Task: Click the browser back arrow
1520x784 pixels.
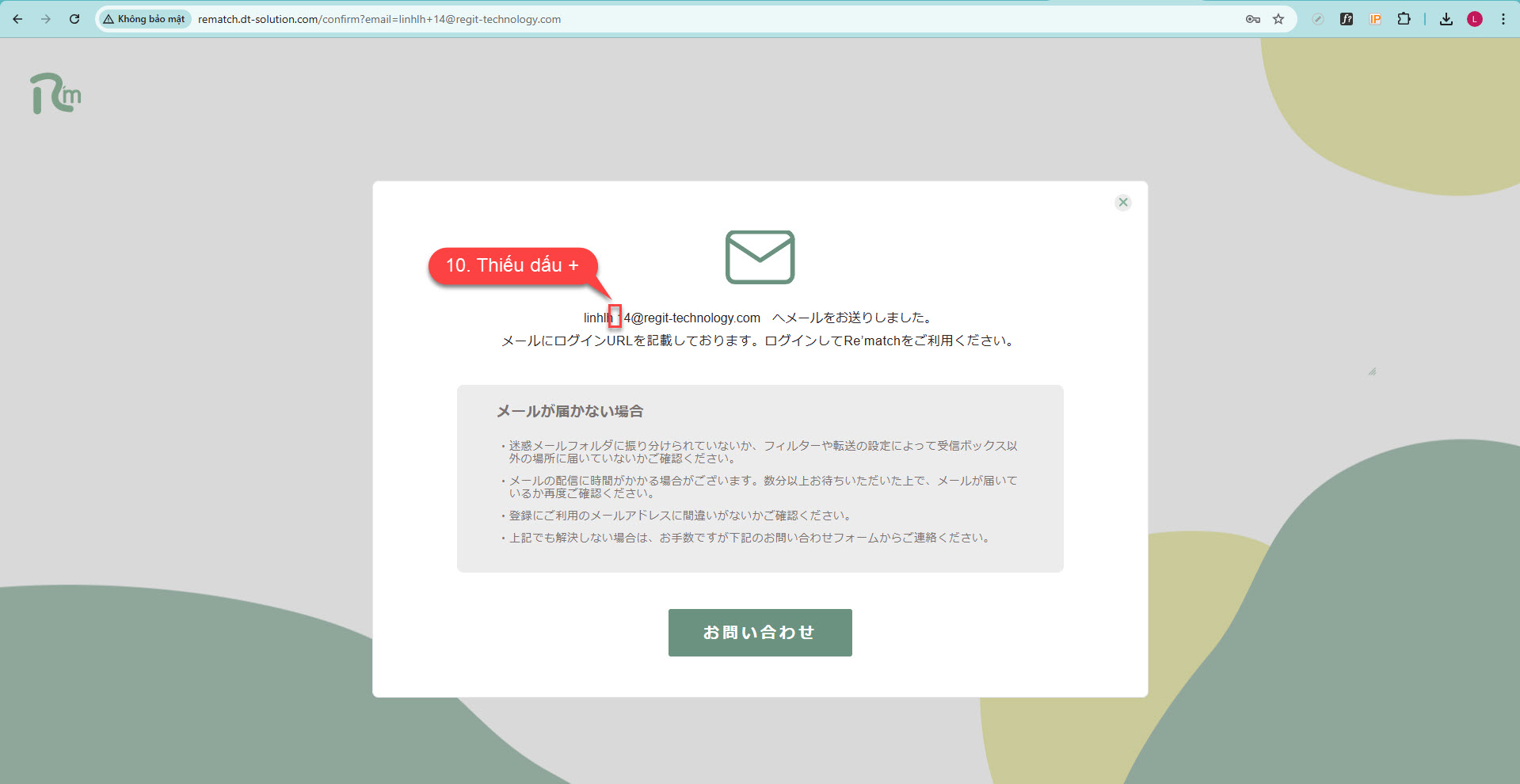Action: [17, 19]
